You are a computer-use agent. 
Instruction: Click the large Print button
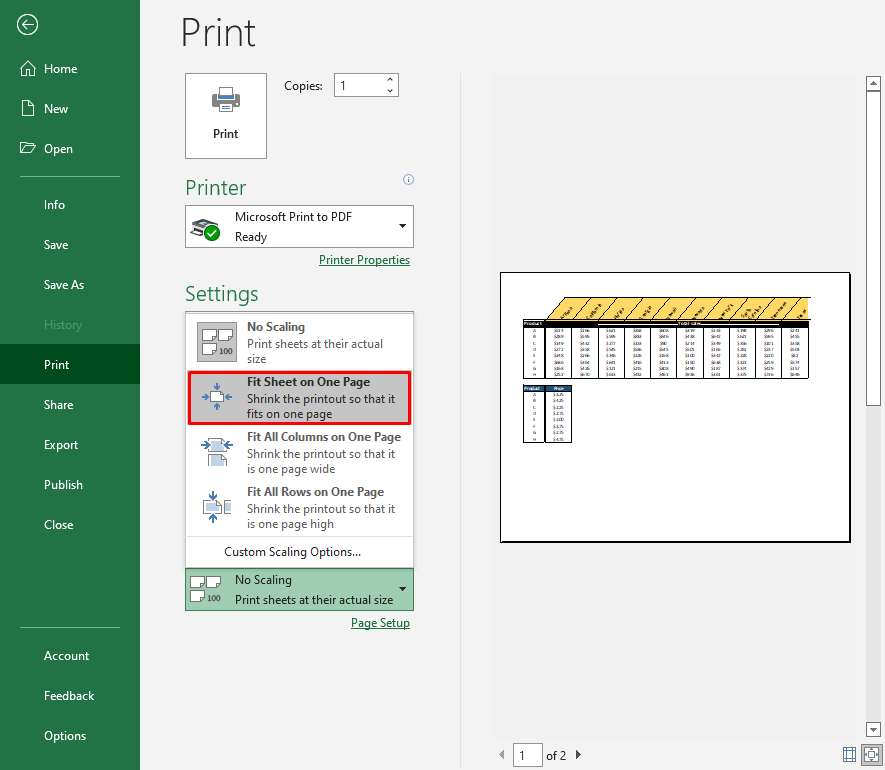pyautogui.click(x=225, y=115)
